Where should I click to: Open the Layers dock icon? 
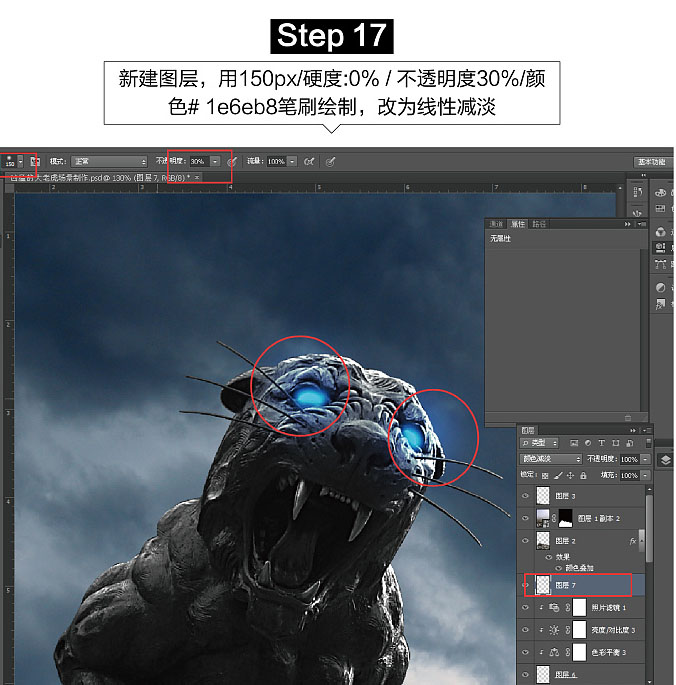tap(666, 460)
